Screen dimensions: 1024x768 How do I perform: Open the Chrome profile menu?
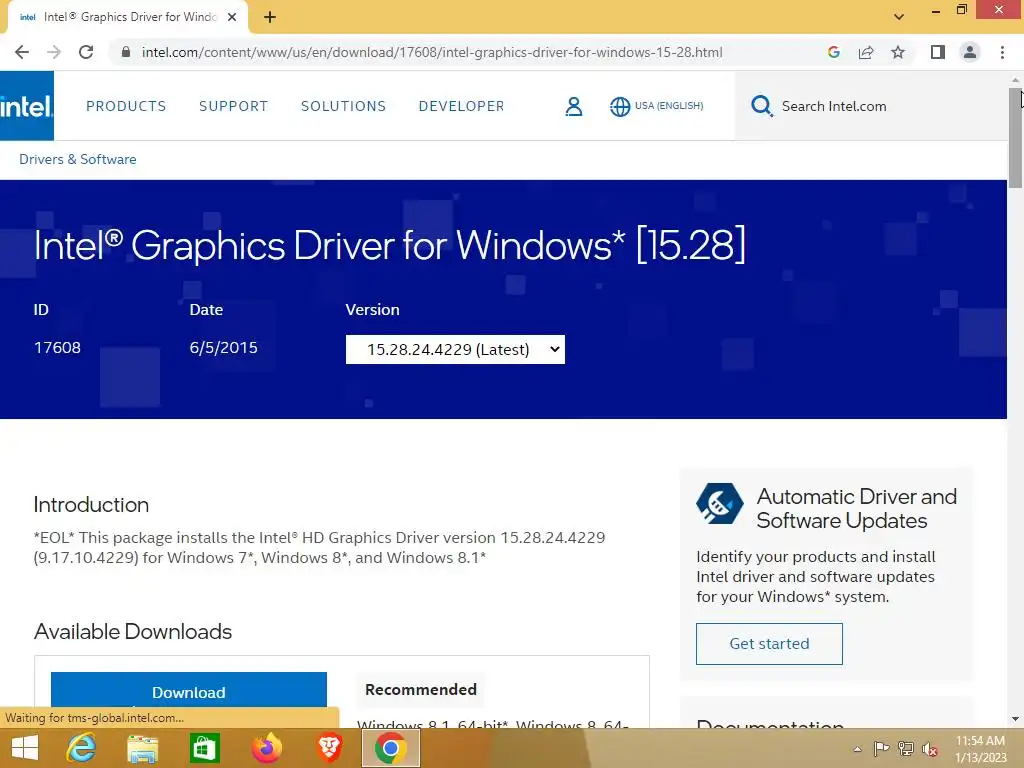970,52
